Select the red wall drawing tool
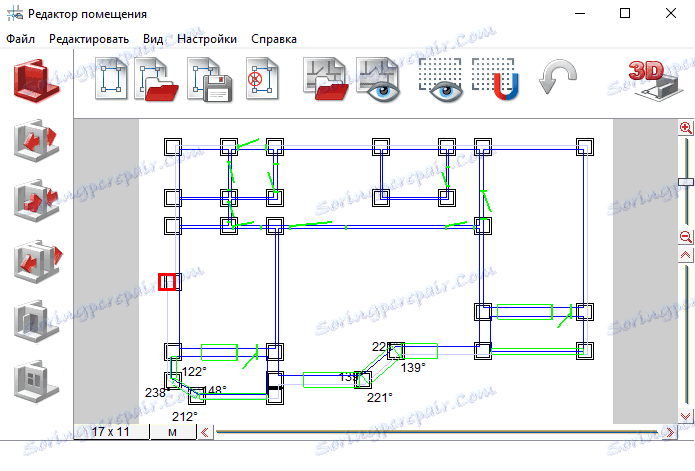695x471 pixels. [x=36, y=81]
